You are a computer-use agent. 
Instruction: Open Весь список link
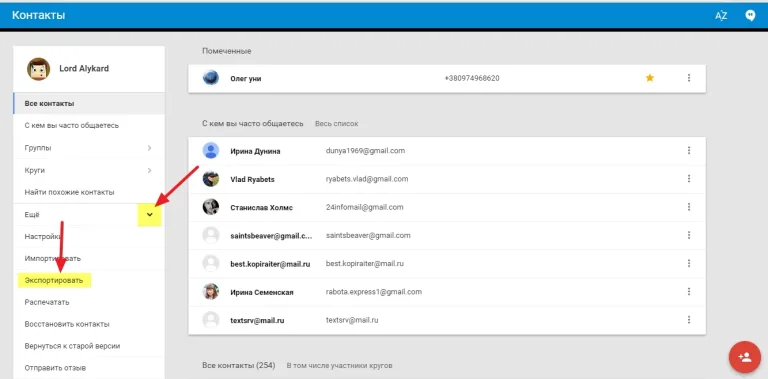tap(336, 124)
